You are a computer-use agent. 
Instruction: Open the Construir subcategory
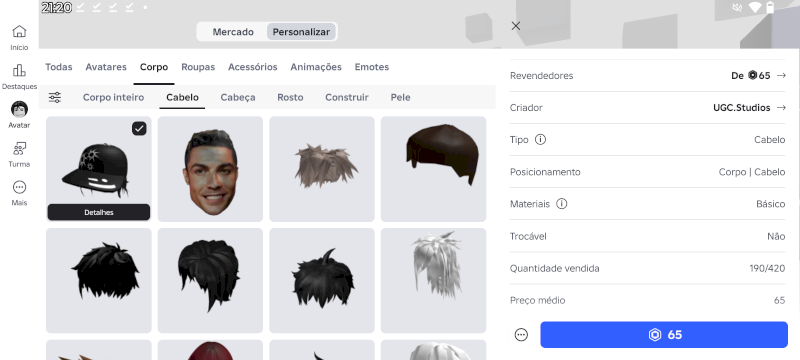346,97
